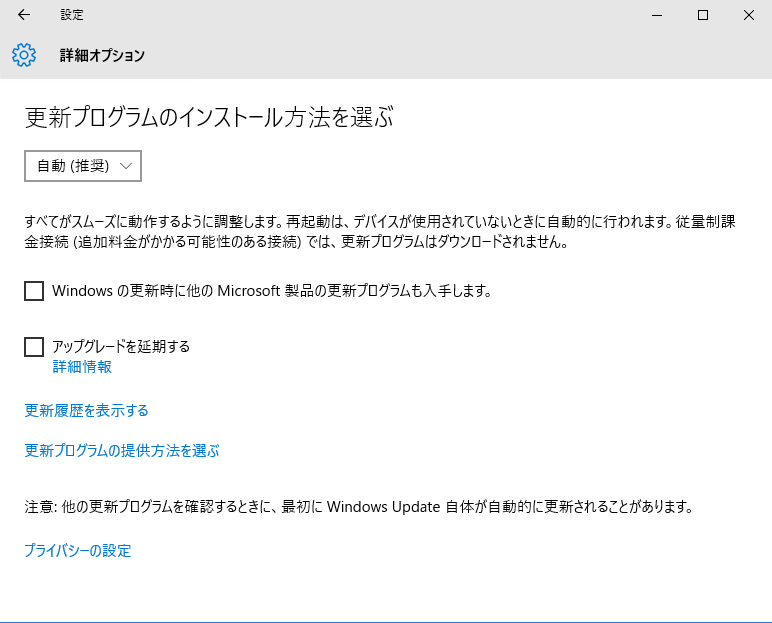Open the 詳細情報 link

[x=82, y=366]
